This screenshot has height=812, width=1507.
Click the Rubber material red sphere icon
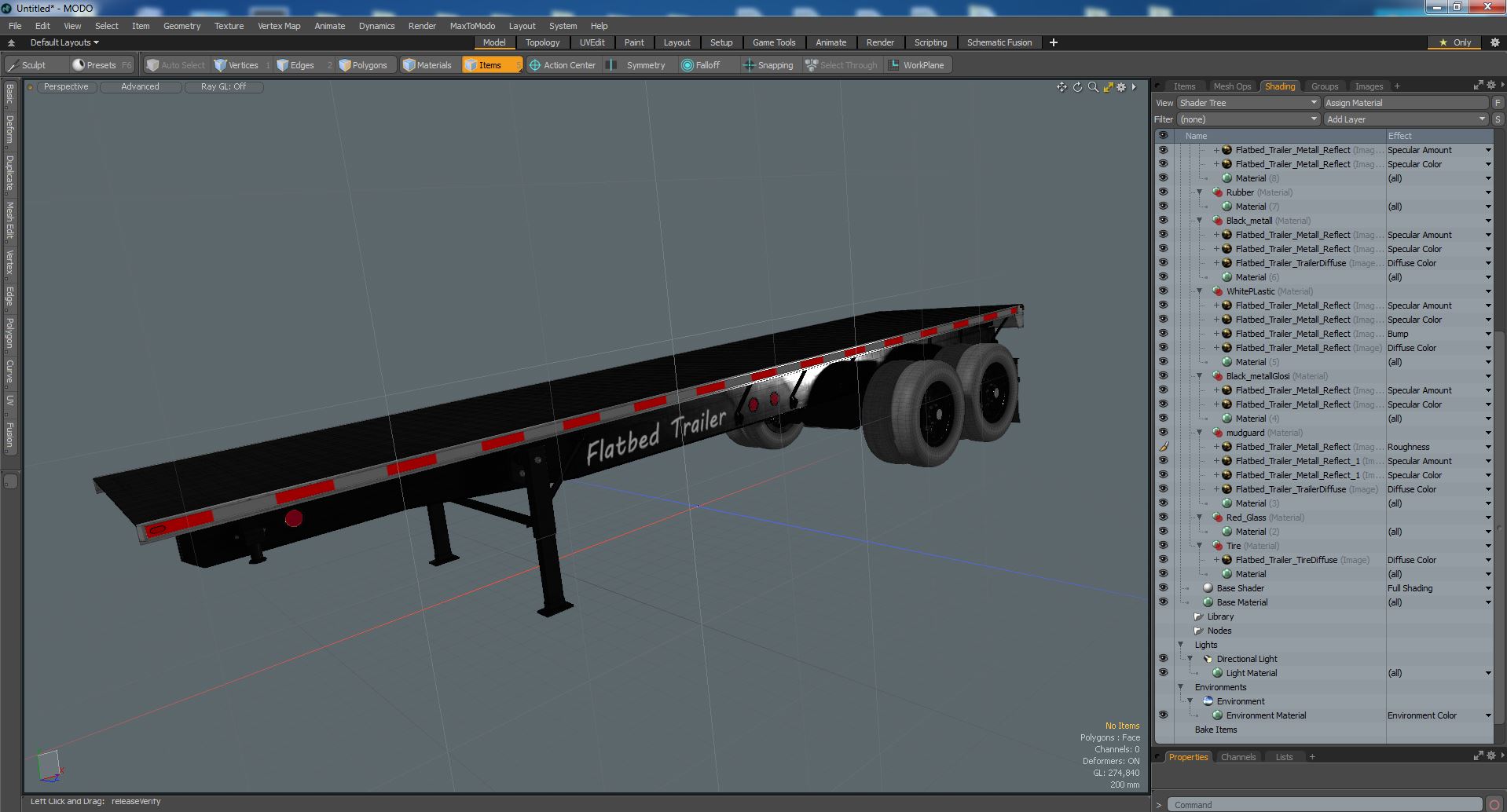(x=1217, y=192)
